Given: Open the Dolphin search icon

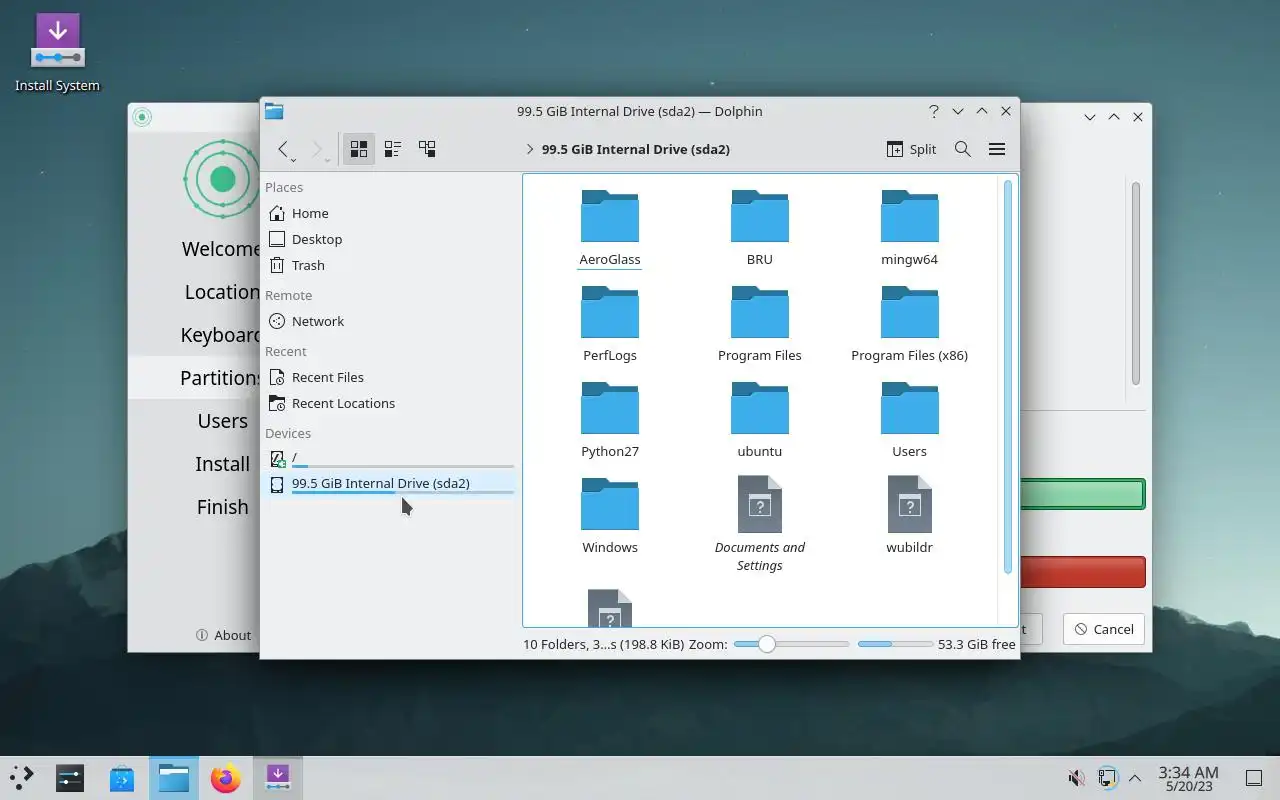Looking at the screenshot, I should pos(963,149).
